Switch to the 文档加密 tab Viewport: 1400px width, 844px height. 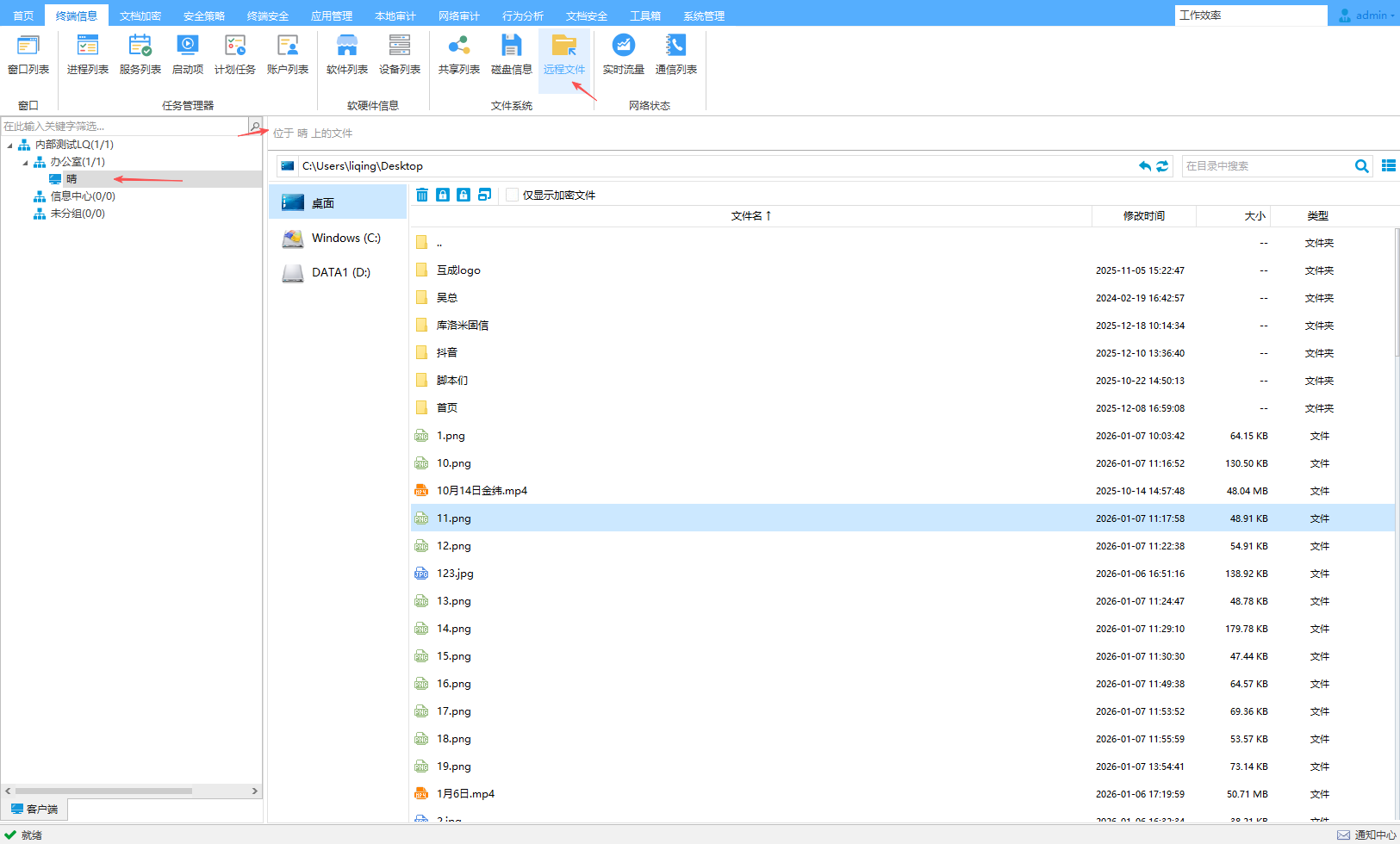(140, 16)
